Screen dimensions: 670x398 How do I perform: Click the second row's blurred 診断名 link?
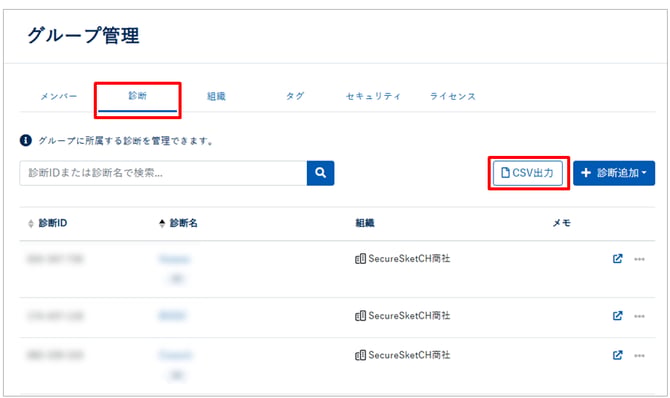click(172, 316)
